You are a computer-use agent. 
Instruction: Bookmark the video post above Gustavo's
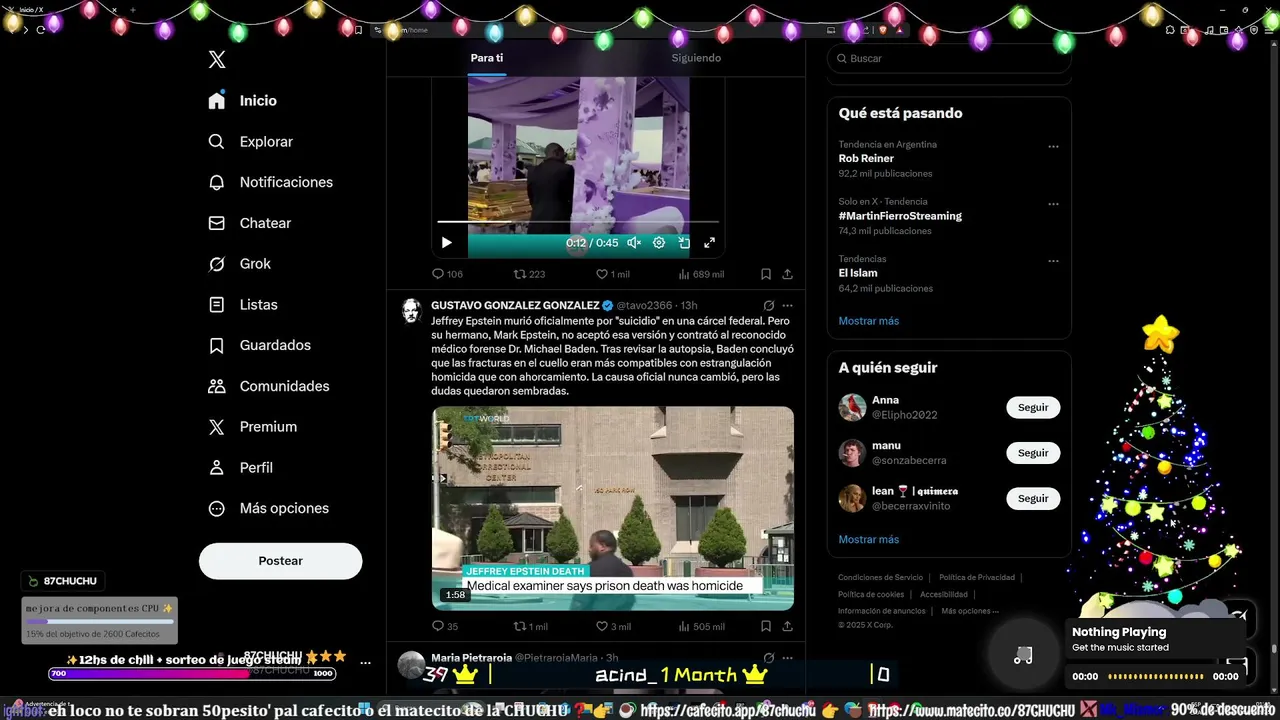[x=765, y=274]
